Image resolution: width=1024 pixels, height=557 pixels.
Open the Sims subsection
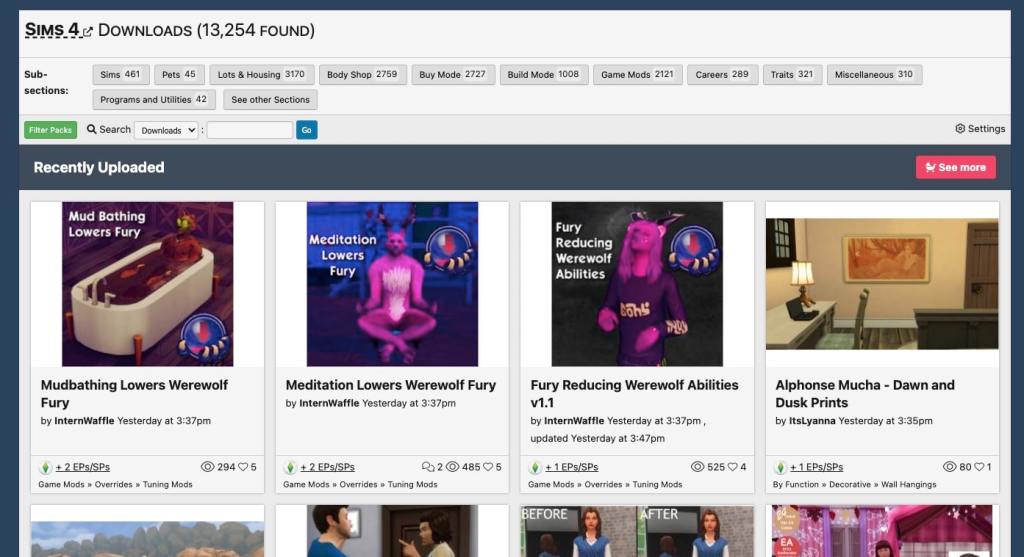coord(120,74)
